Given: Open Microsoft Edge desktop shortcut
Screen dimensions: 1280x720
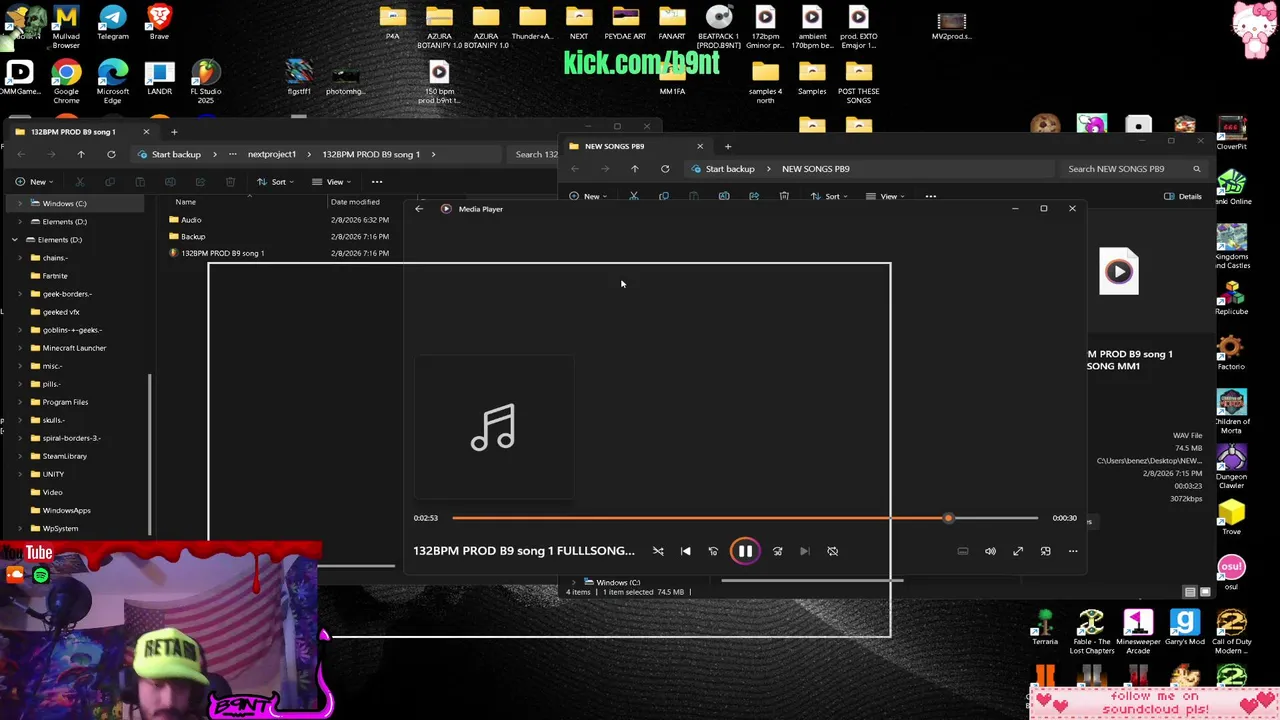Looking at the screenshot, I should (x=113, y=82).
